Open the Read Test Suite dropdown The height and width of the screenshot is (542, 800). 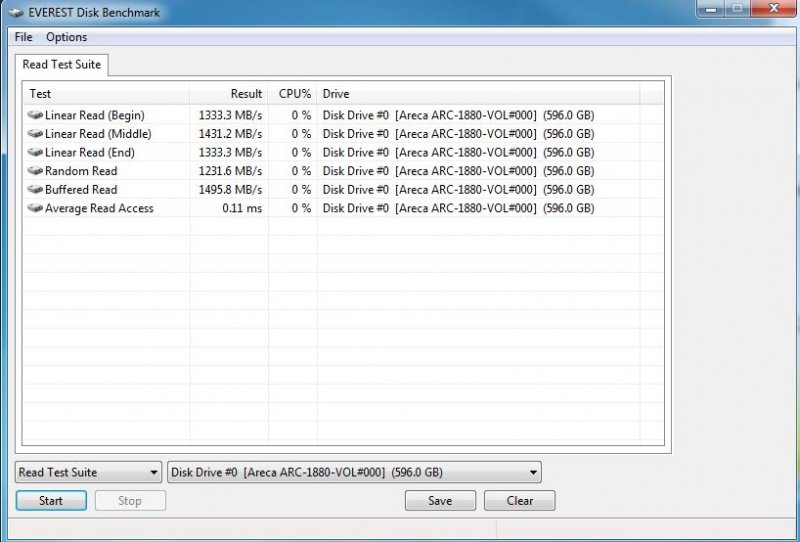[x=88, y=472]
